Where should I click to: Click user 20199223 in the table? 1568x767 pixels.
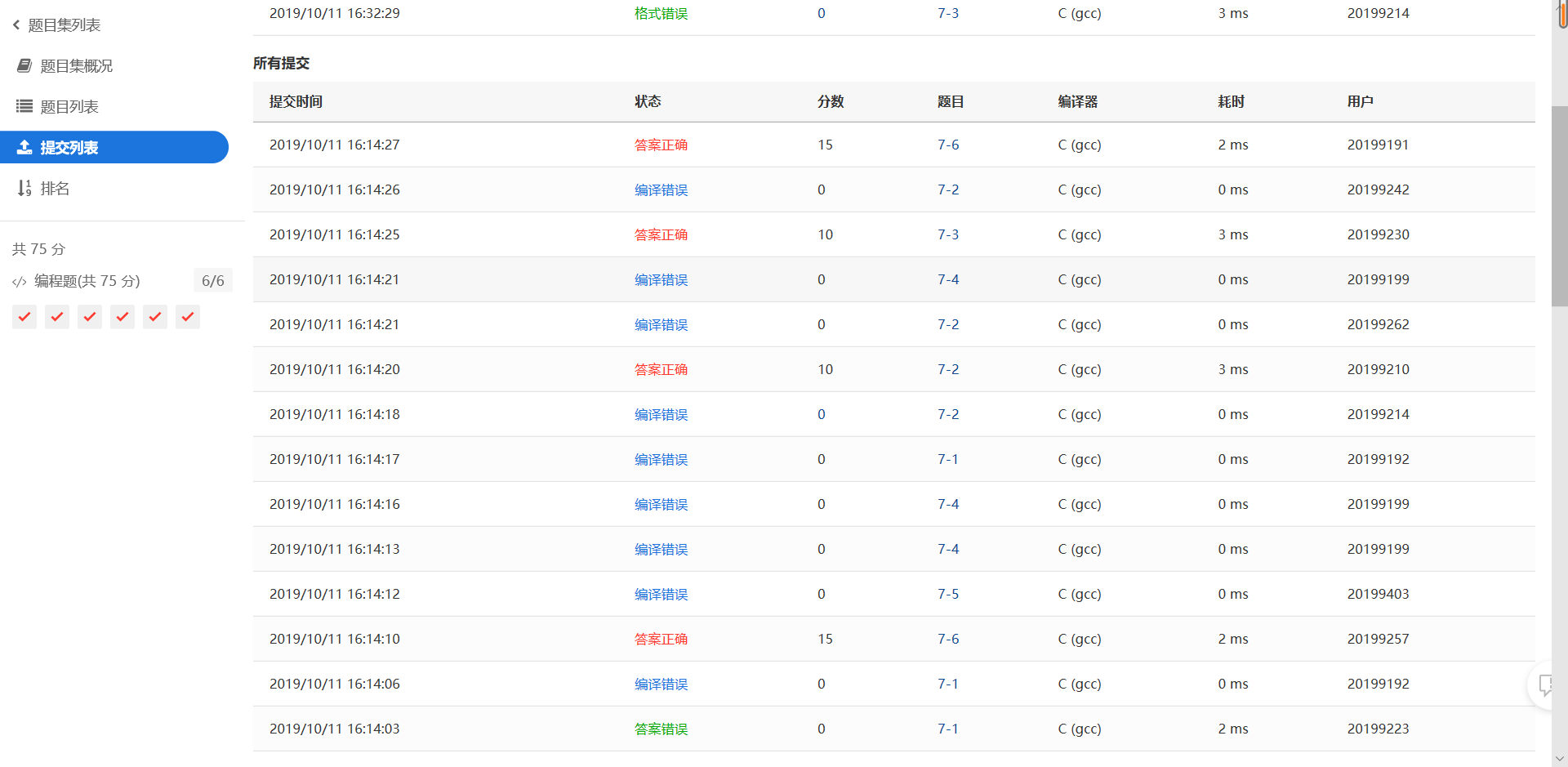pos(1379,729)
